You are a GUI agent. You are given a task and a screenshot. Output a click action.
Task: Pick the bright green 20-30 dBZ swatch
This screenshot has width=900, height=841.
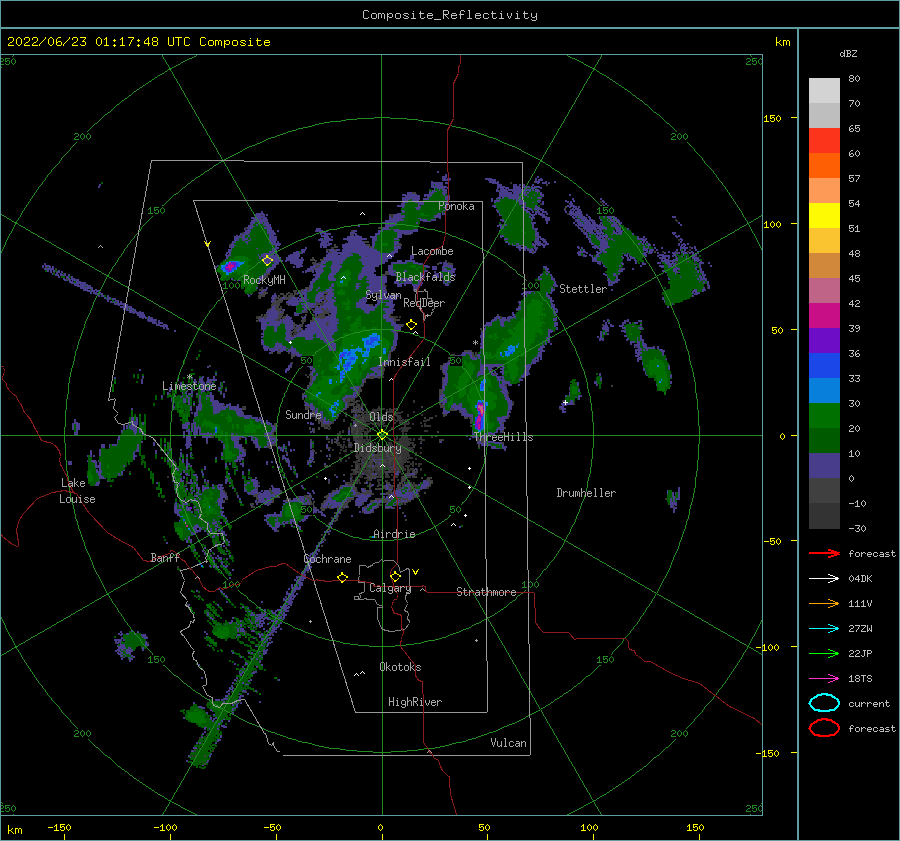(824, 415)
